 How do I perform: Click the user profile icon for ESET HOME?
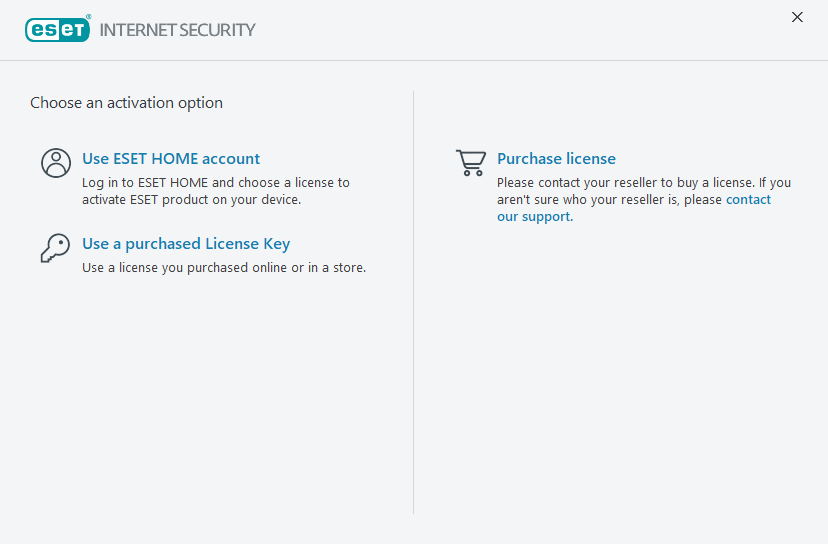[56, 163]
